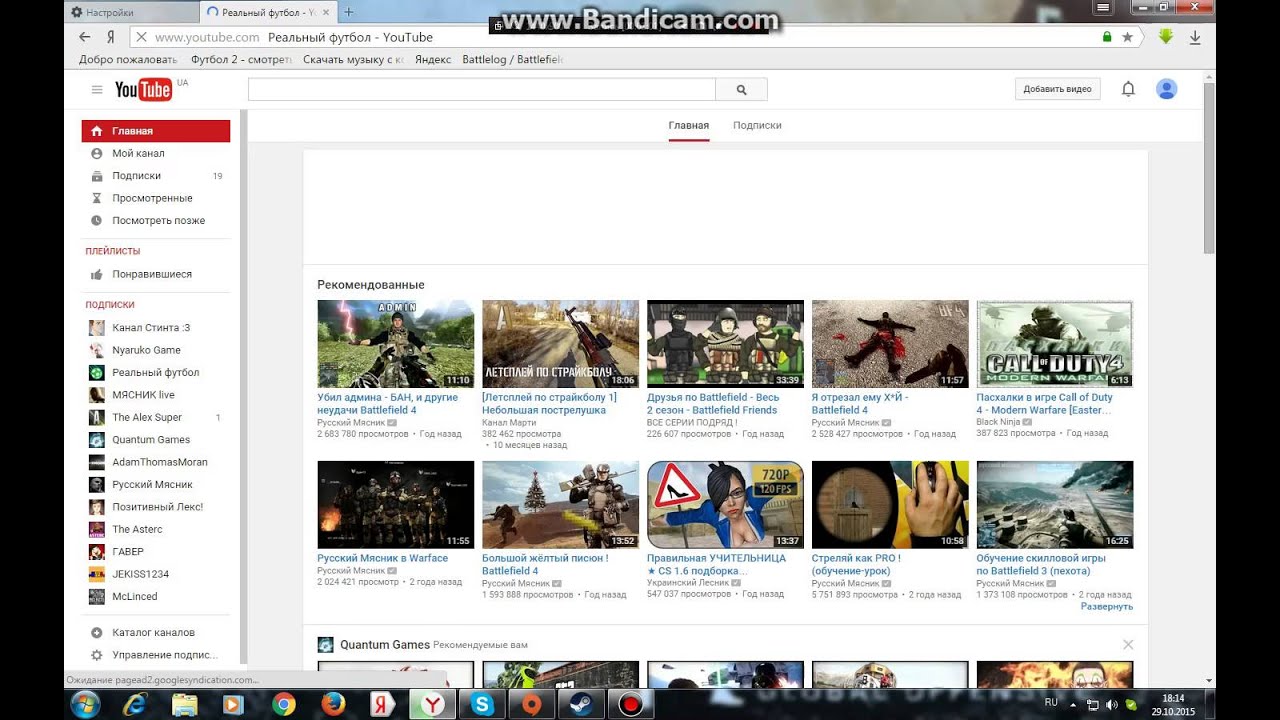The image size is (1280, 720).
Task: Open Steam from the taskbar
Action: (x=581, y=704)
